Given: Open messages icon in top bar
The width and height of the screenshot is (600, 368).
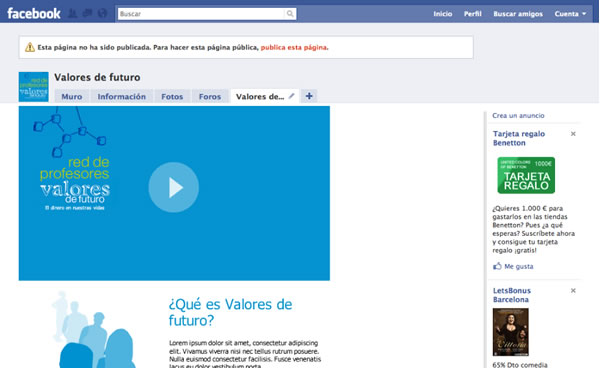Looking at the screenshot, I should 87,13.
